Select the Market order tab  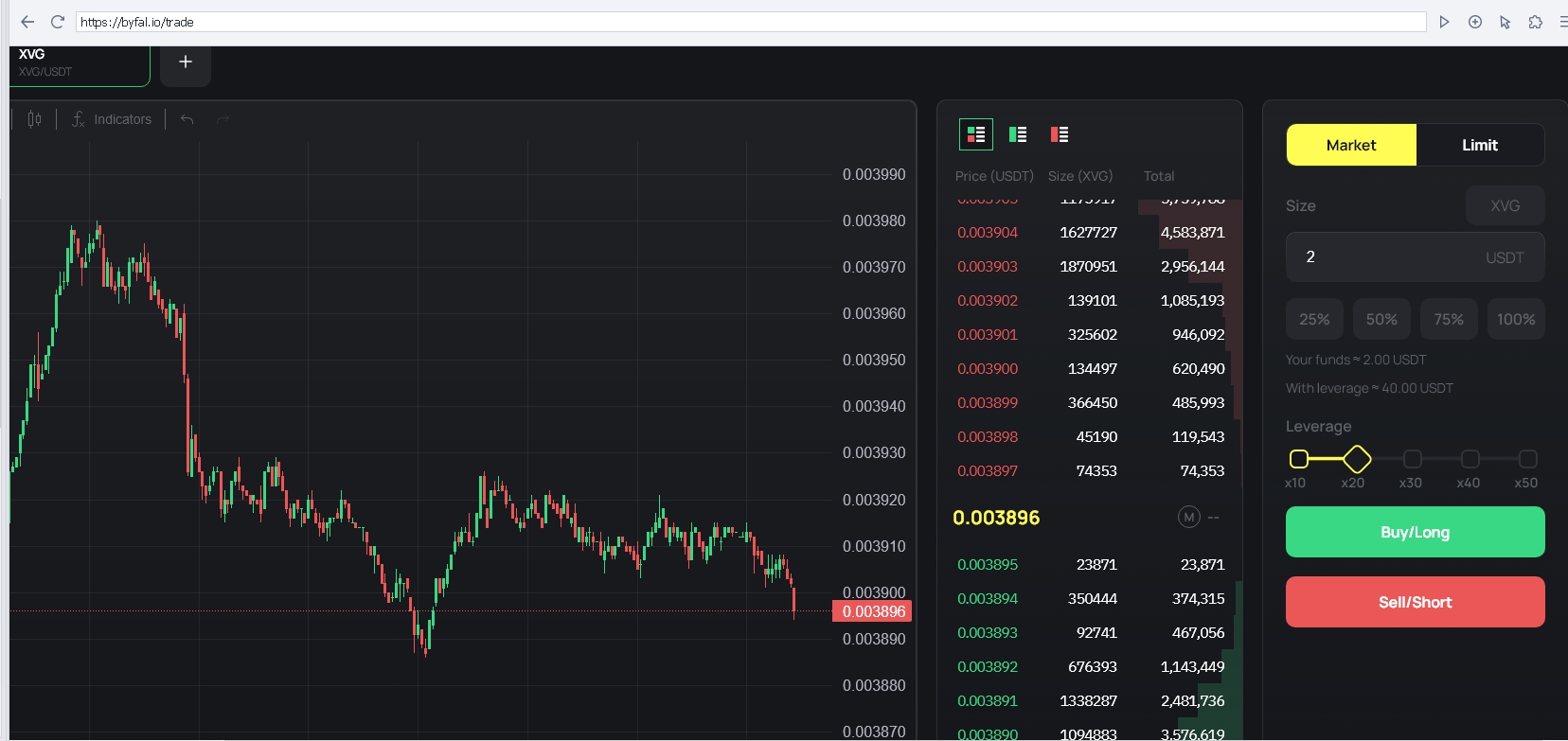tap(1351, 145)
